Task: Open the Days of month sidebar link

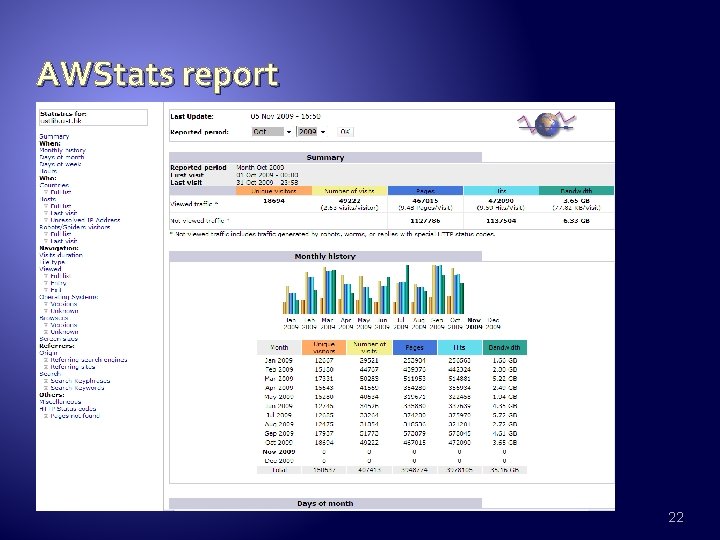Action: (x=62, y=157)
